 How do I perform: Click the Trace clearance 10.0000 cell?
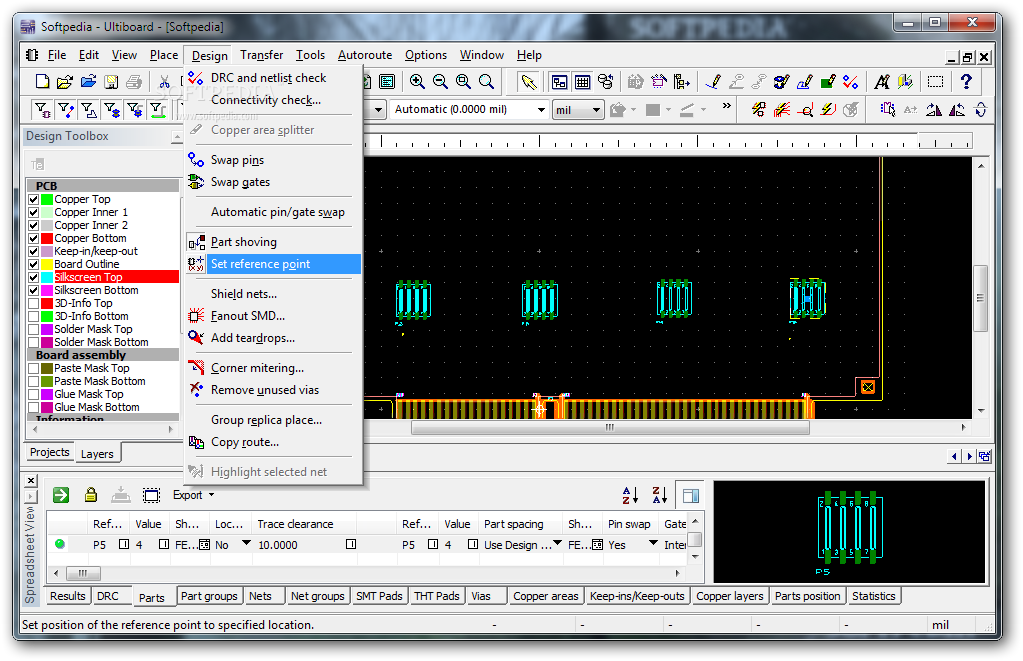(303, 544)
